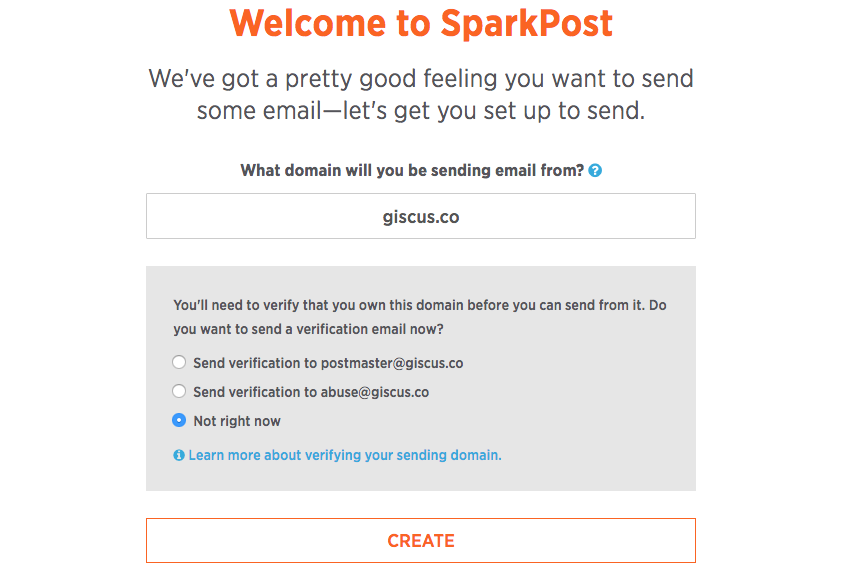Image resolution: width=865 pixels, height=580 pixels.
Task: Click the 'What domain will you be sending' label
Action: point(412,171)
